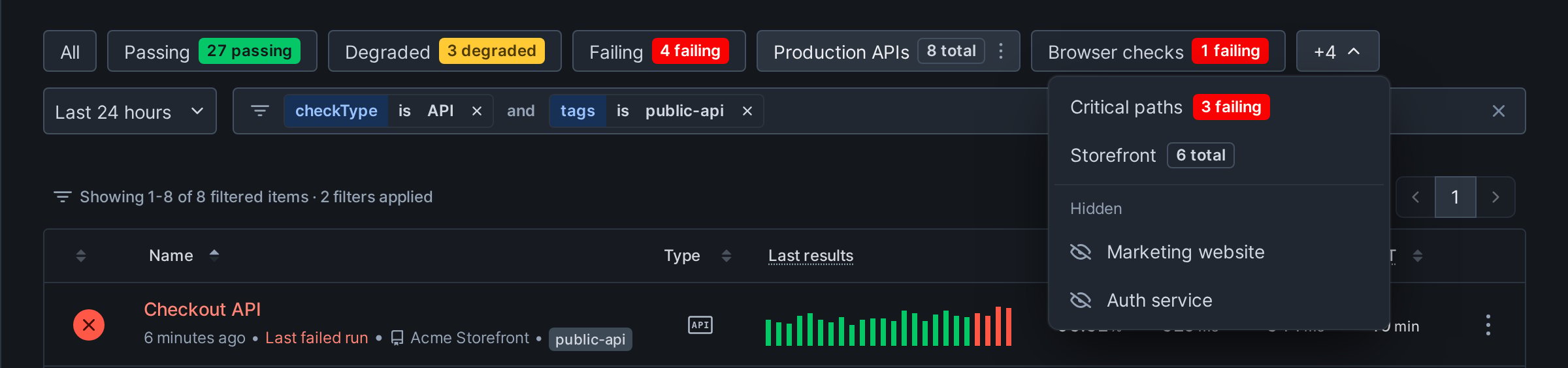1568x368 pixels.
Task: Click the 8 total badge
Action: 951,51
